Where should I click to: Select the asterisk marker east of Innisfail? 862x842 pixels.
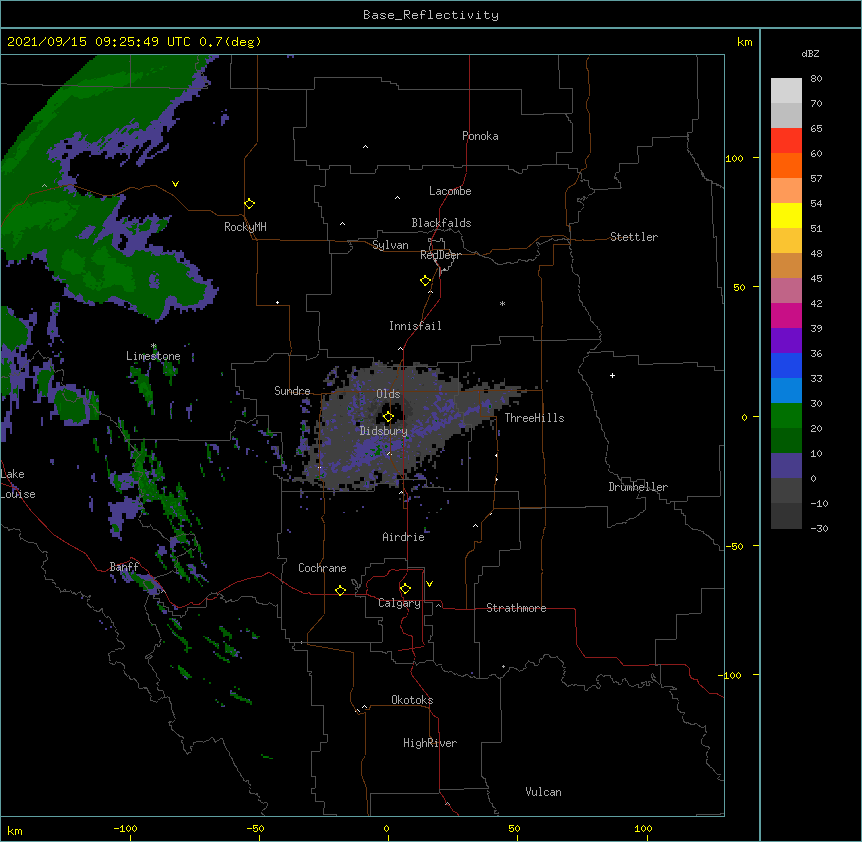click(502, 303)
